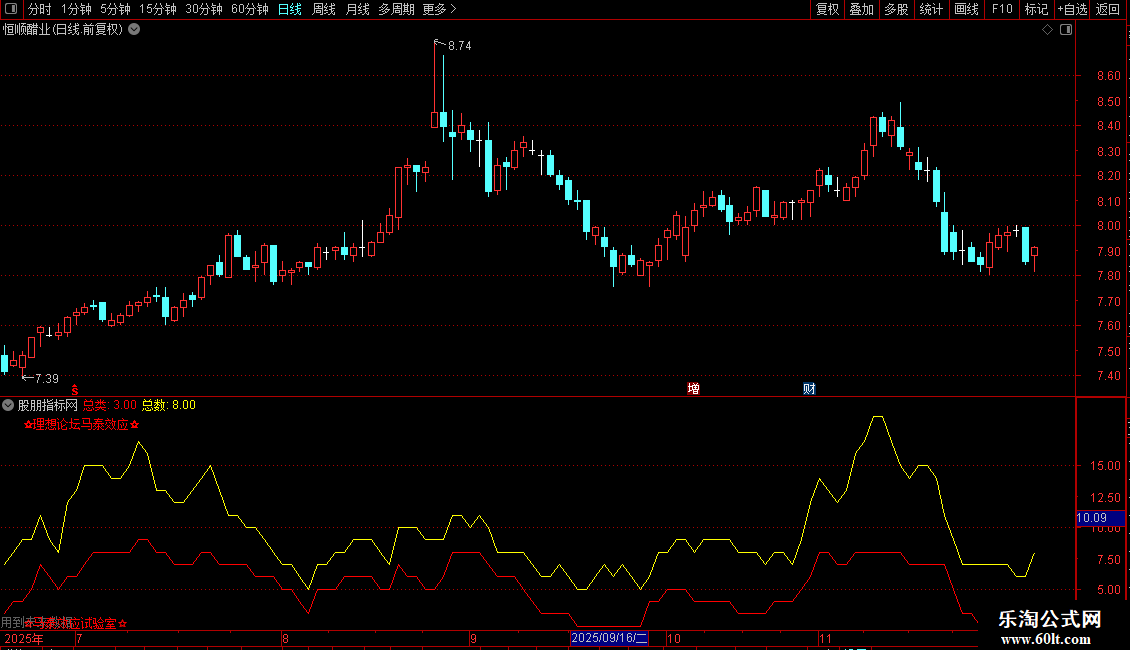Select the 月线 monthly tab
This screenshot has height=650, width=1130.
pyautogui.click(x=357, y=9)
